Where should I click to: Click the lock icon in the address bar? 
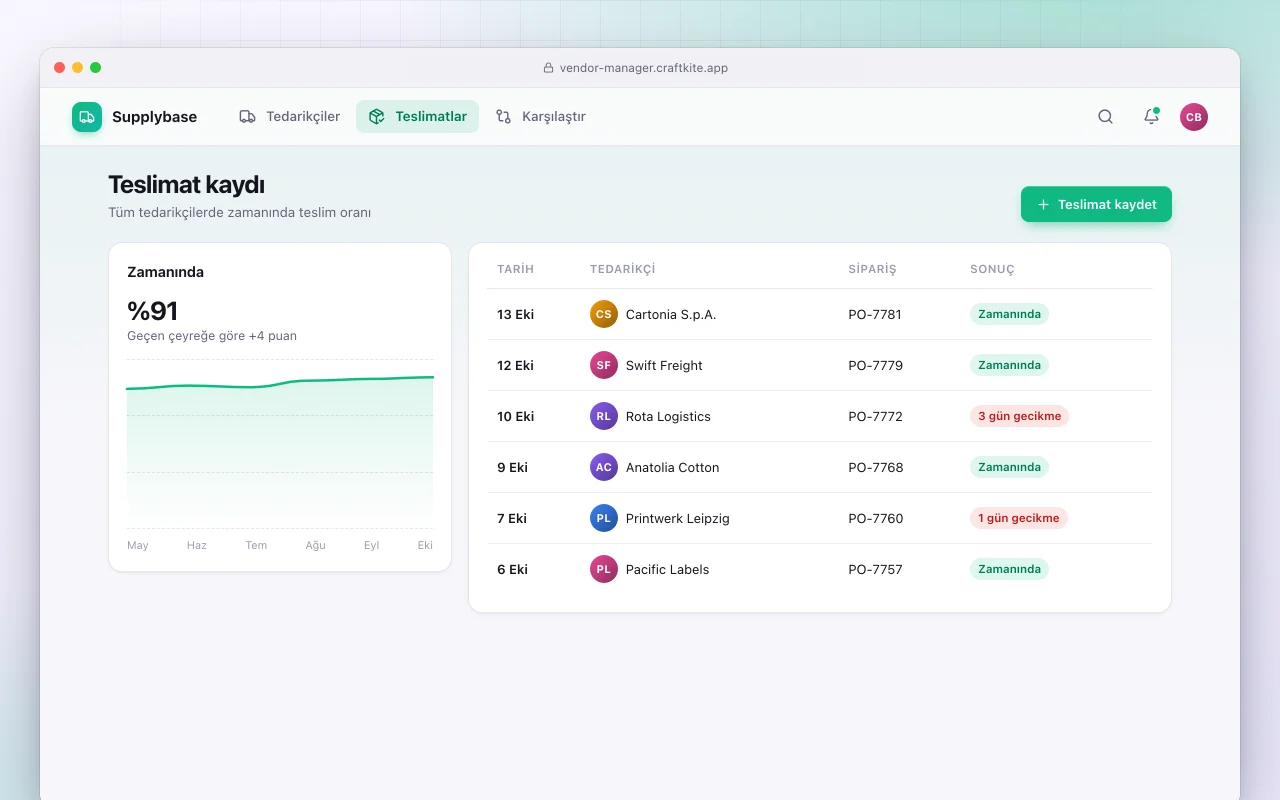coord(548,68)
